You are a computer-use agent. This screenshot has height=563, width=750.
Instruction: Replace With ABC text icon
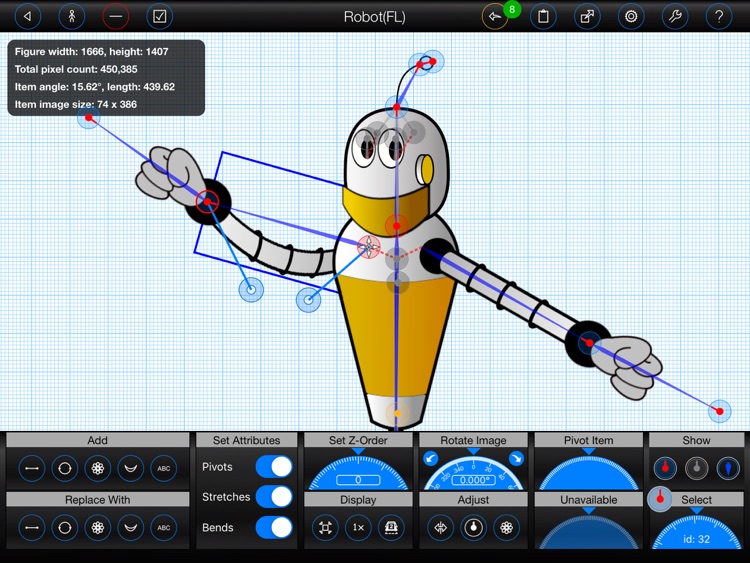pos(164,528)
